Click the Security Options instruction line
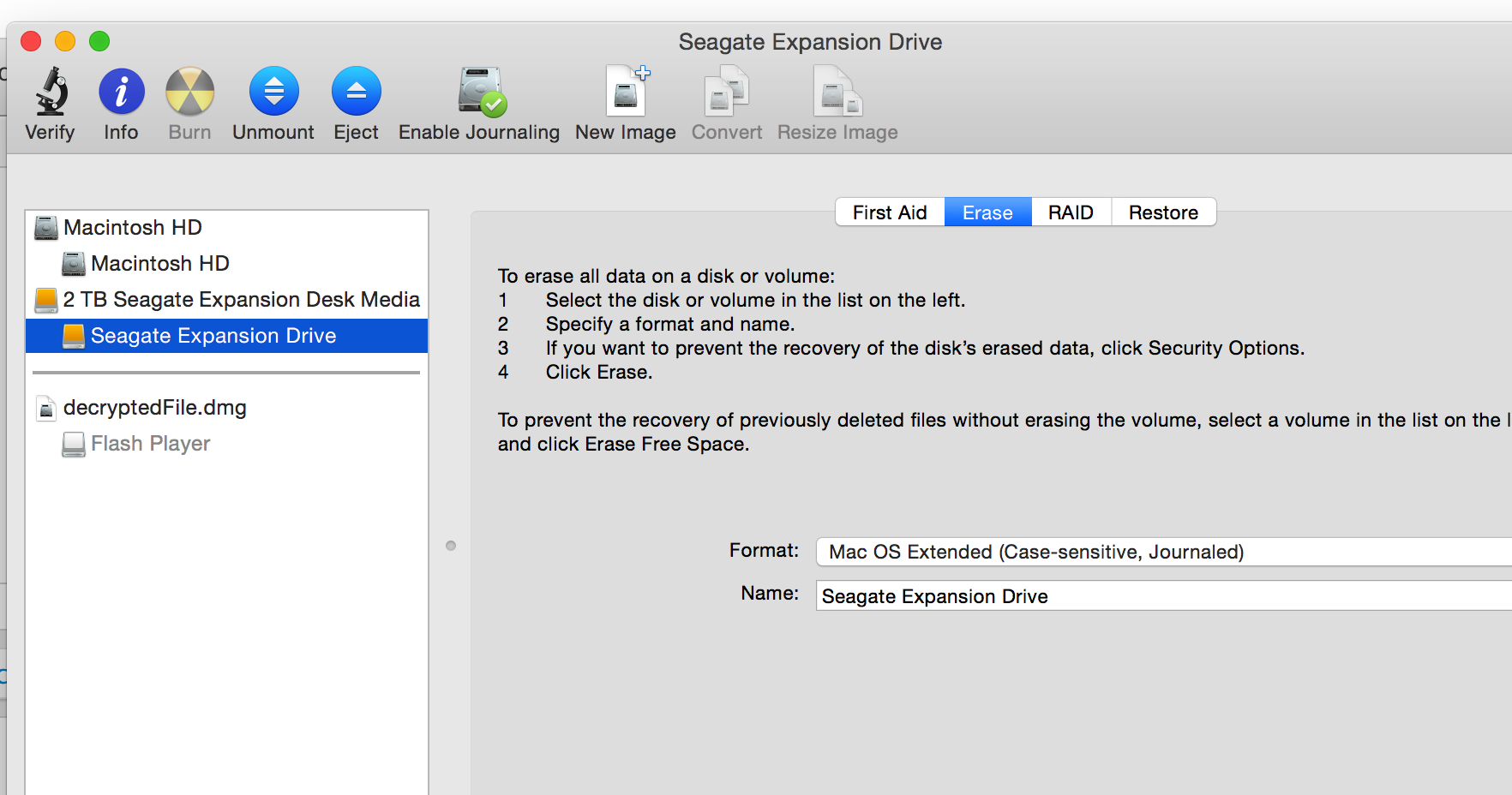This screenshot has height=795, width=1512. (x=925, y=348)
